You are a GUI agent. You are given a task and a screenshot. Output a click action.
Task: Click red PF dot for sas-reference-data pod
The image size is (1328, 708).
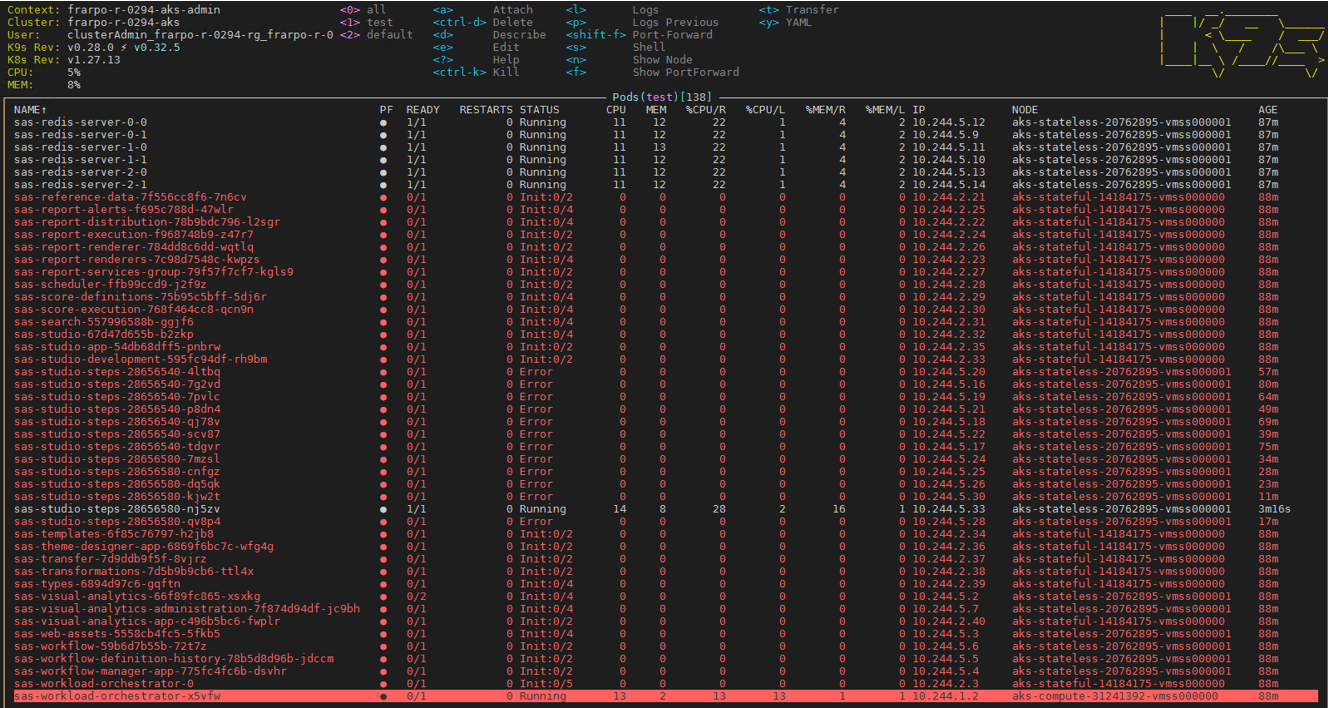pyautogui.click(x=384, y=197)
